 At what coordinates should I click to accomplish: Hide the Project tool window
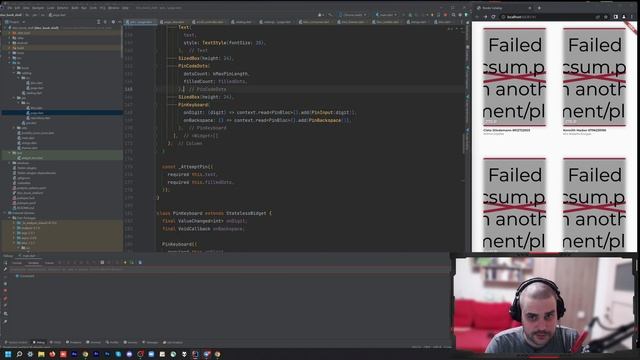point(120,22)
